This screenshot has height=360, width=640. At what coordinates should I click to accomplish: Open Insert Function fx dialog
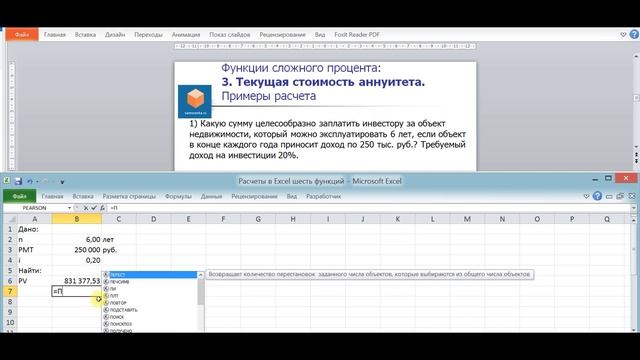click(102, 208)
